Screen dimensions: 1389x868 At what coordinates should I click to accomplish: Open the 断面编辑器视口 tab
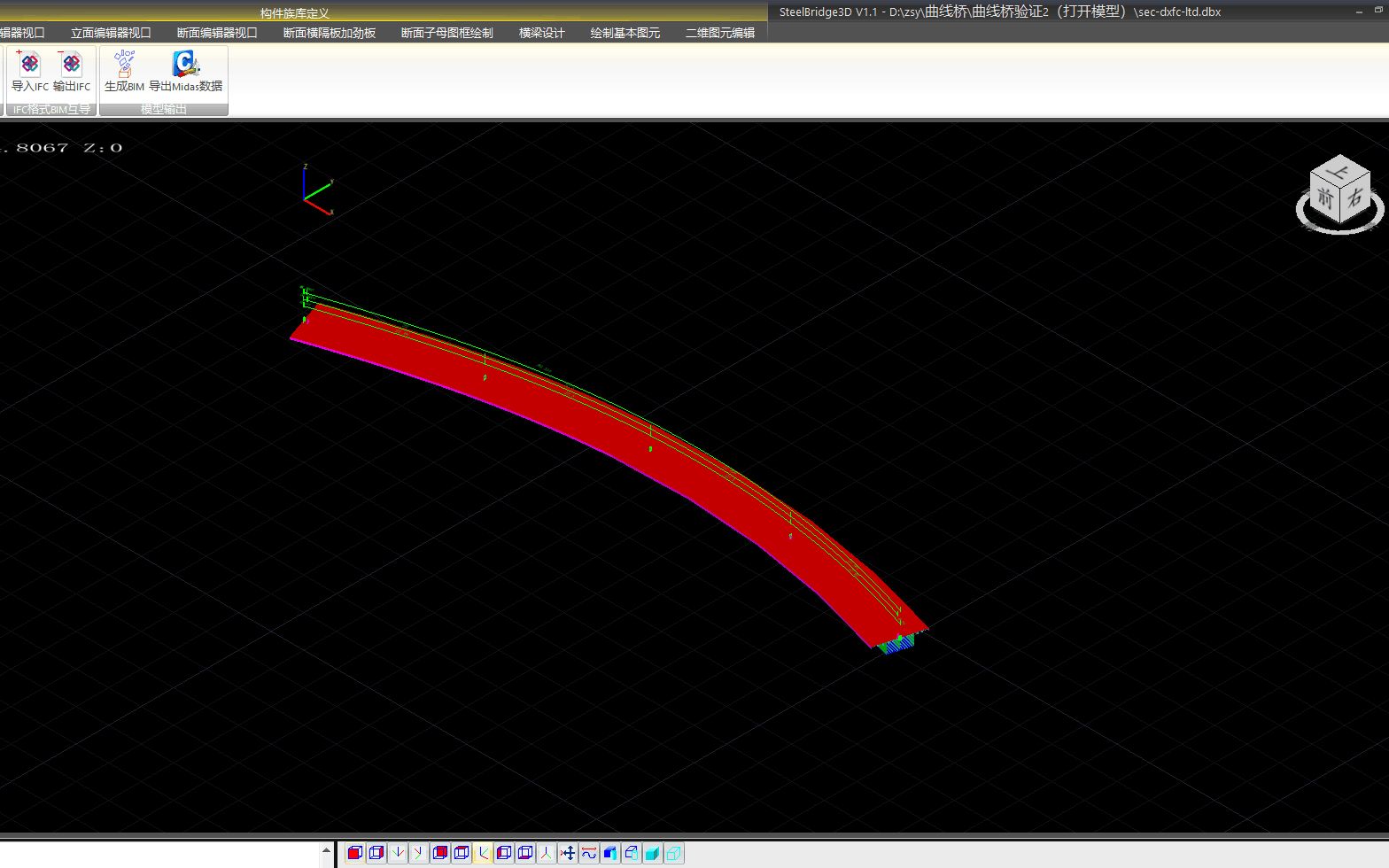click(217, 33)
